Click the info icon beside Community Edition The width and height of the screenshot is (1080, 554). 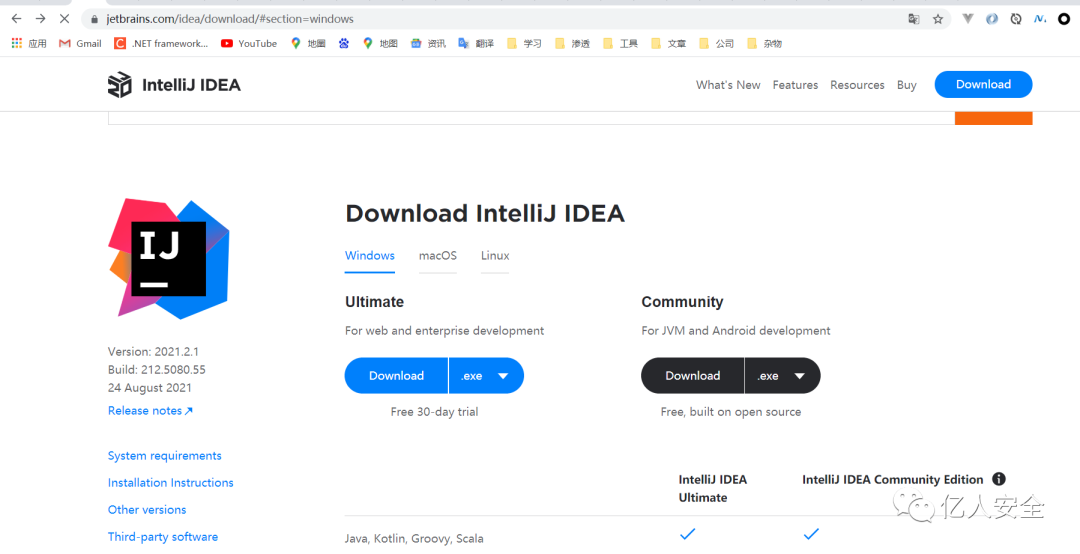(x=998, y=479)
